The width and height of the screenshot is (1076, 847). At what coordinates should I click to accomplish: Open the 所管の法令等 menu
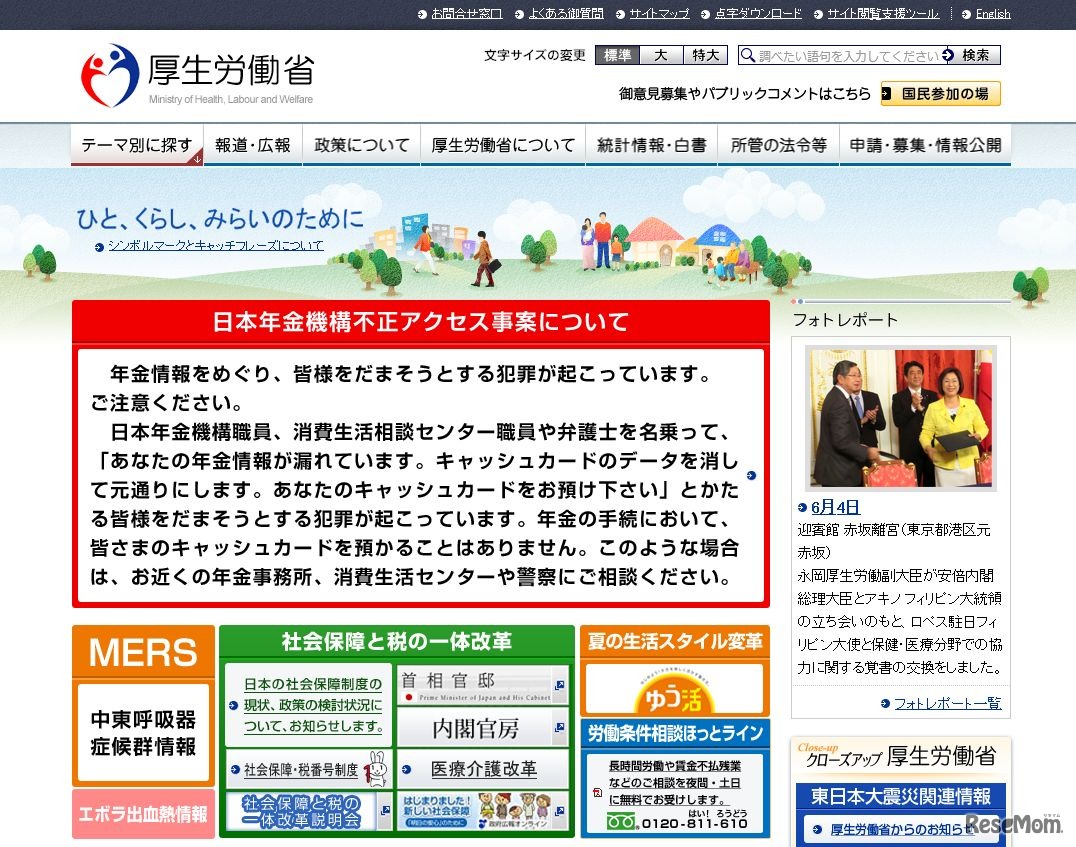click(778, 145)
